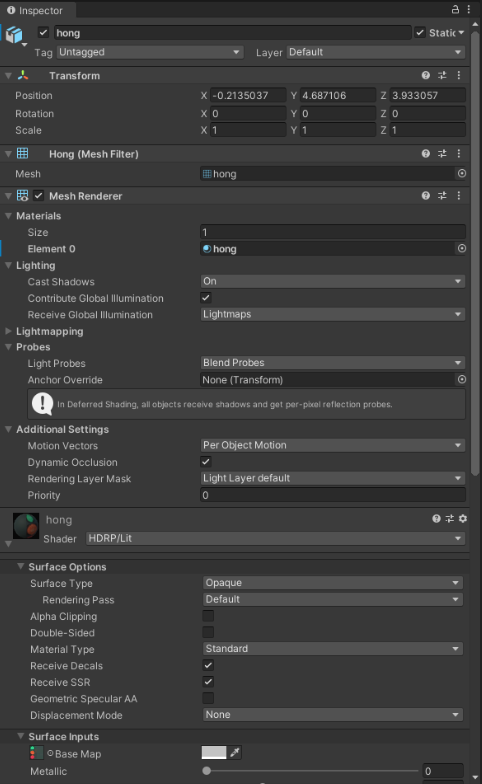
Task: Click the Base Map eyedropper icon
Action: (x=234, y=752)
